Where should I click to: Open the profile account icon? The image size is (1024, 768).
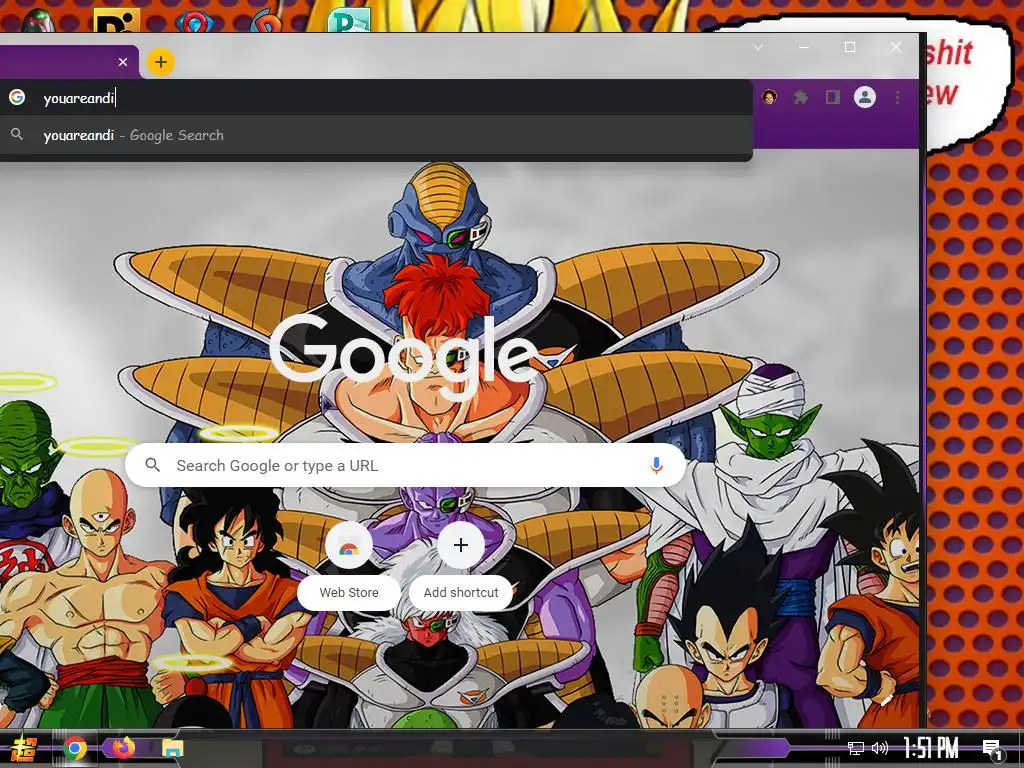pyautogui.click(x=865, y=97)
